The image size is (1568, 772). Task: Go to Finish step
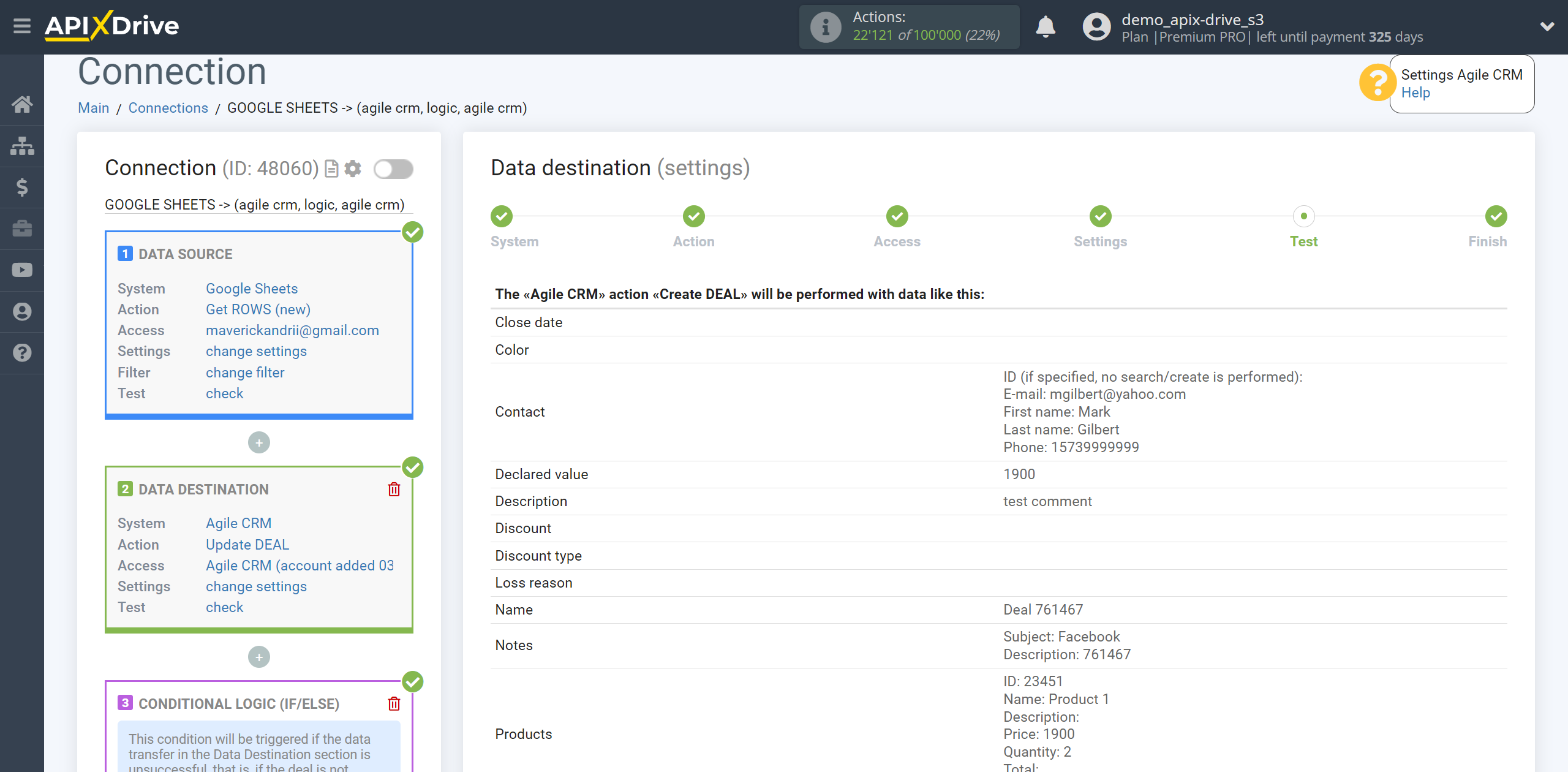coord(1496,216)
